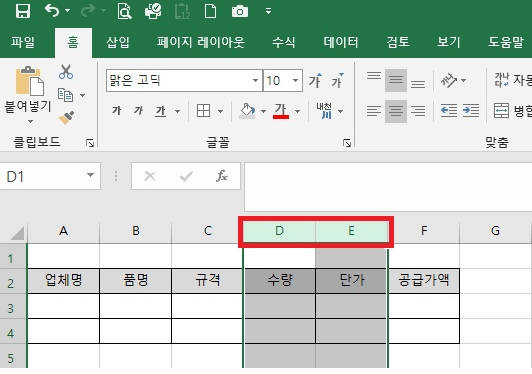
Task: Align text to the right
Action: [x=418, y=111]
